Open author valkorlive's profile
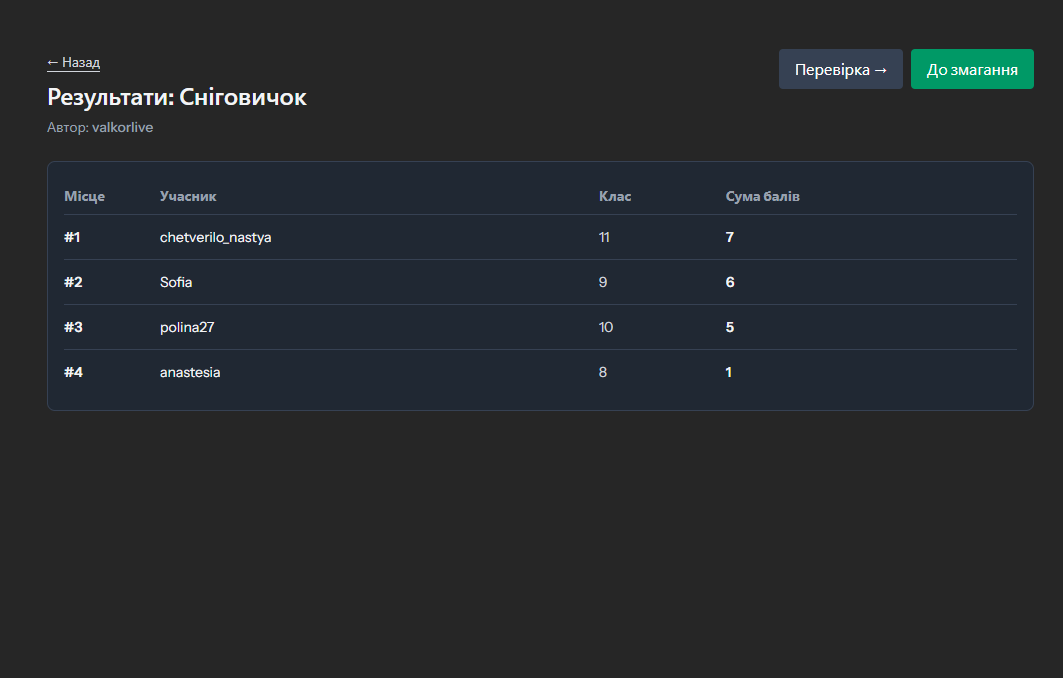The image size is (1063, 678). 122,128
